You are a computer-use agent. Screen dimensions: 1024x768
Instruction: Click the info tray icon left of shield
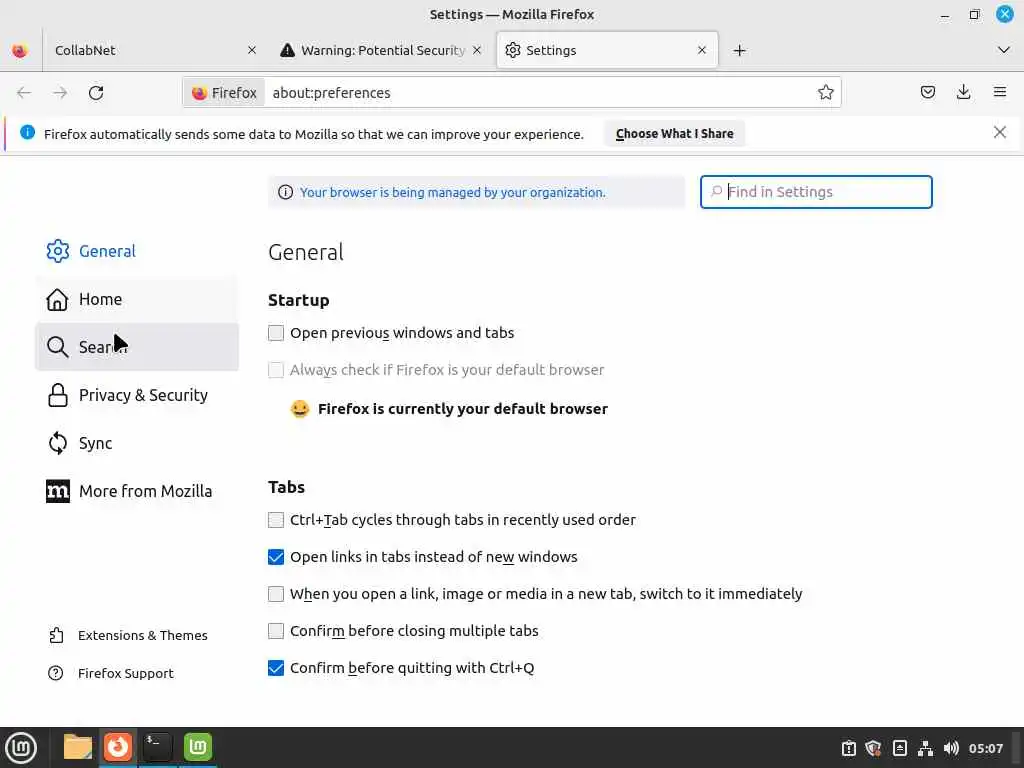coord(848,748)
